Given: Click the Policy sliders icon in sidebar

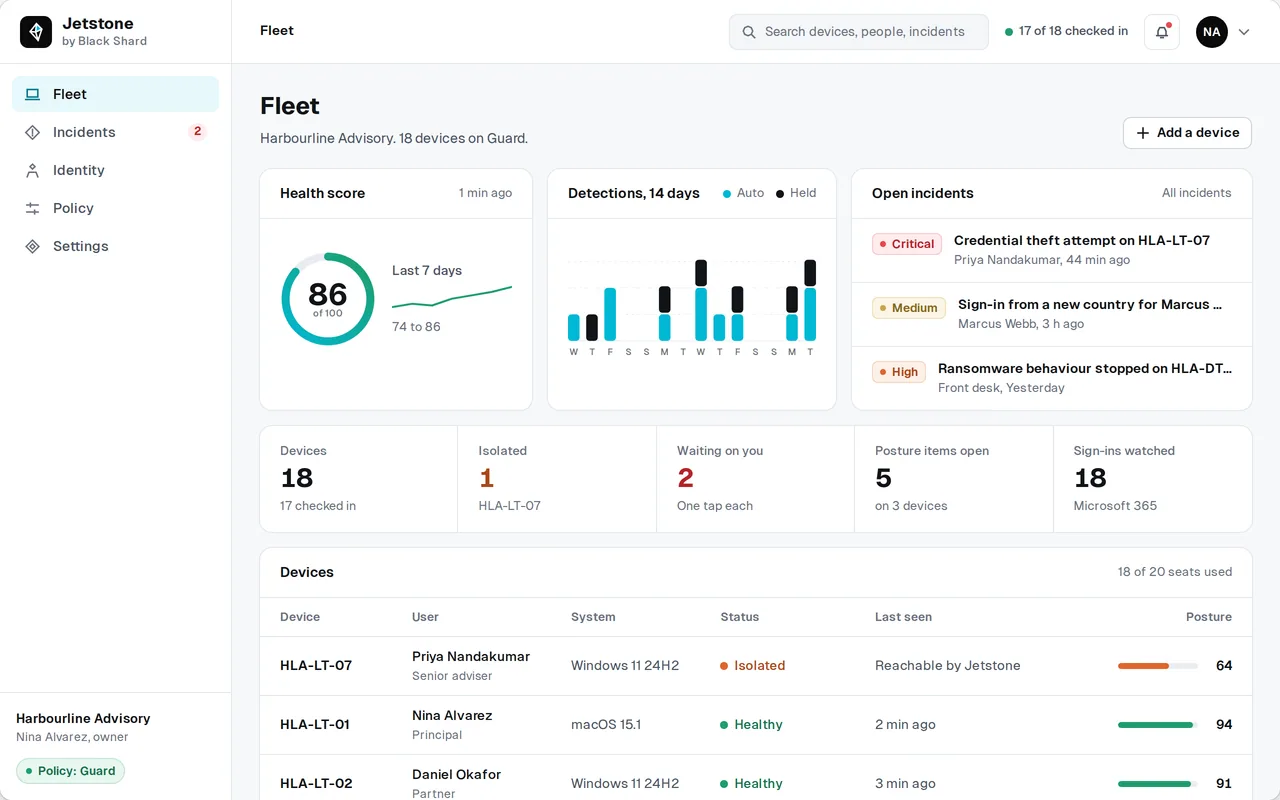Looking at the screenshot, I should coord(33,208).
